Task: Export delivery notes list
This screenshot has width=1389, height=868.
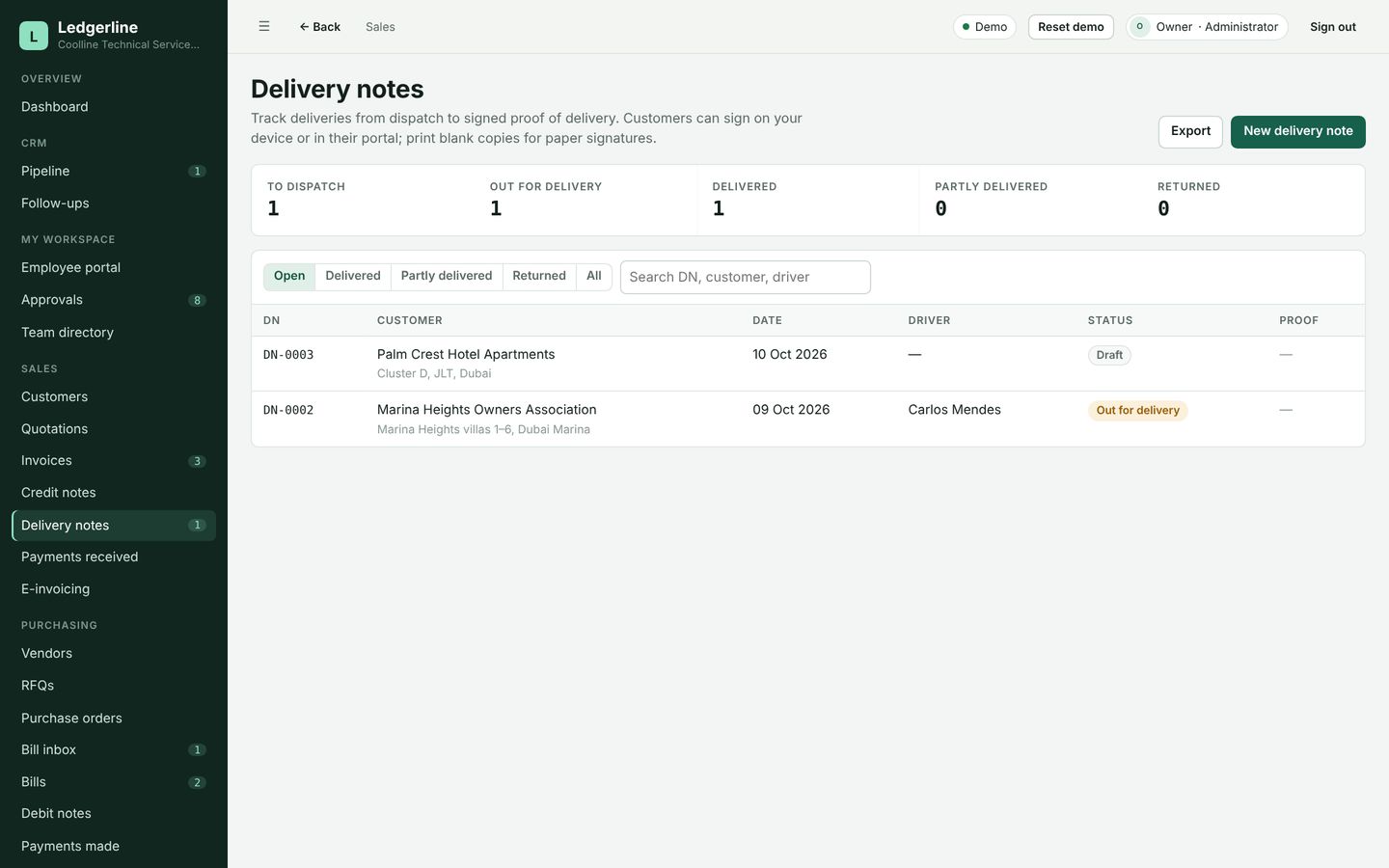Action: pos(1190,132)
